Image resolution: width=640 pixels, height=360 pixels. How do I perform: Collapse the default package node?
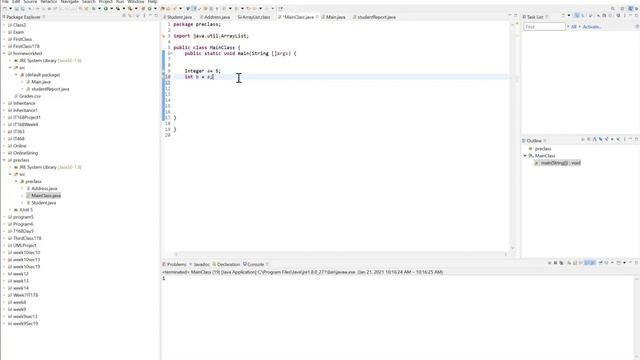click(x=16, y=75)
